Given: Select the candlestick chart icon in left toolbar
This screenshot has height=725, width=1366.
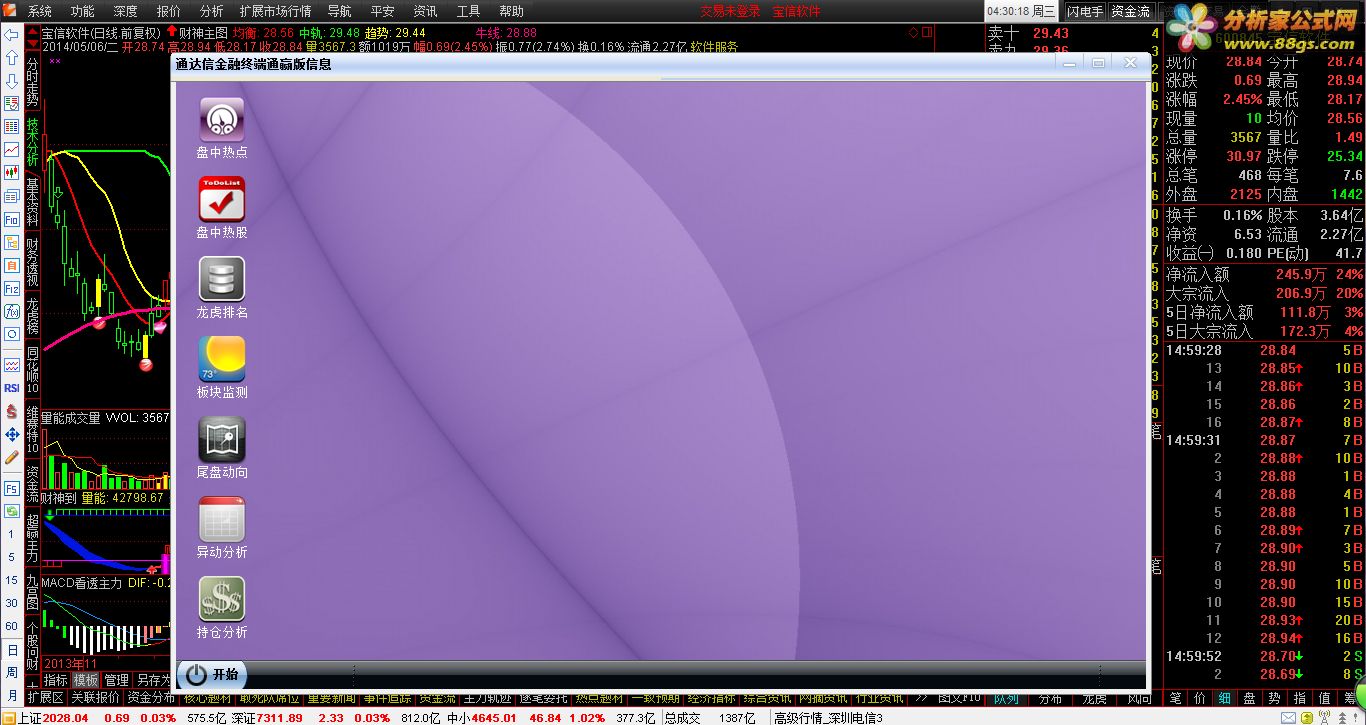Looking at the screenshot, I should click(12, 173).
